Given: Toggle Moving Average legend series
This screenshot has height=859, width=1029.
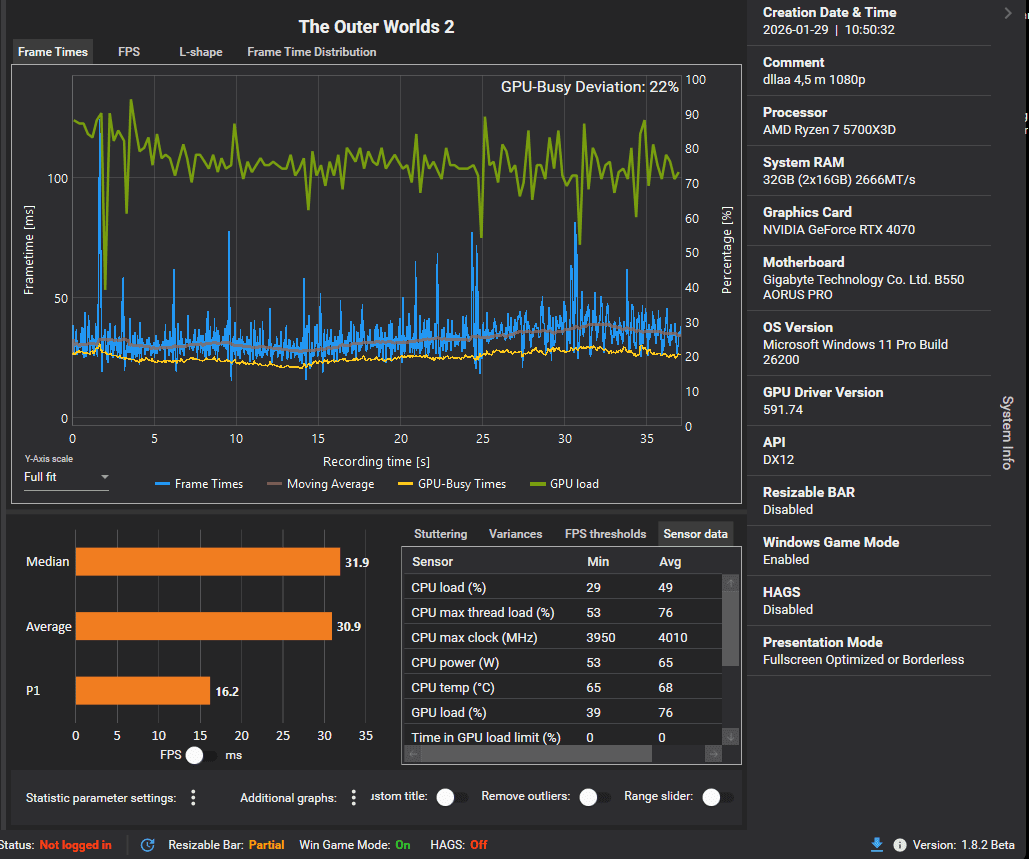Looking at the screenshot, I should pos(321,484).
